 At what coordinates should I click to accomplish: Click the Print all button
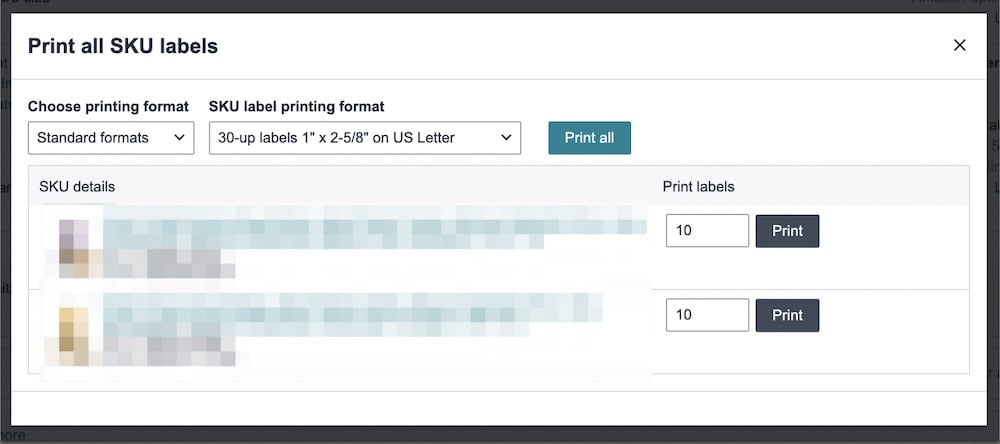[589, 138]
